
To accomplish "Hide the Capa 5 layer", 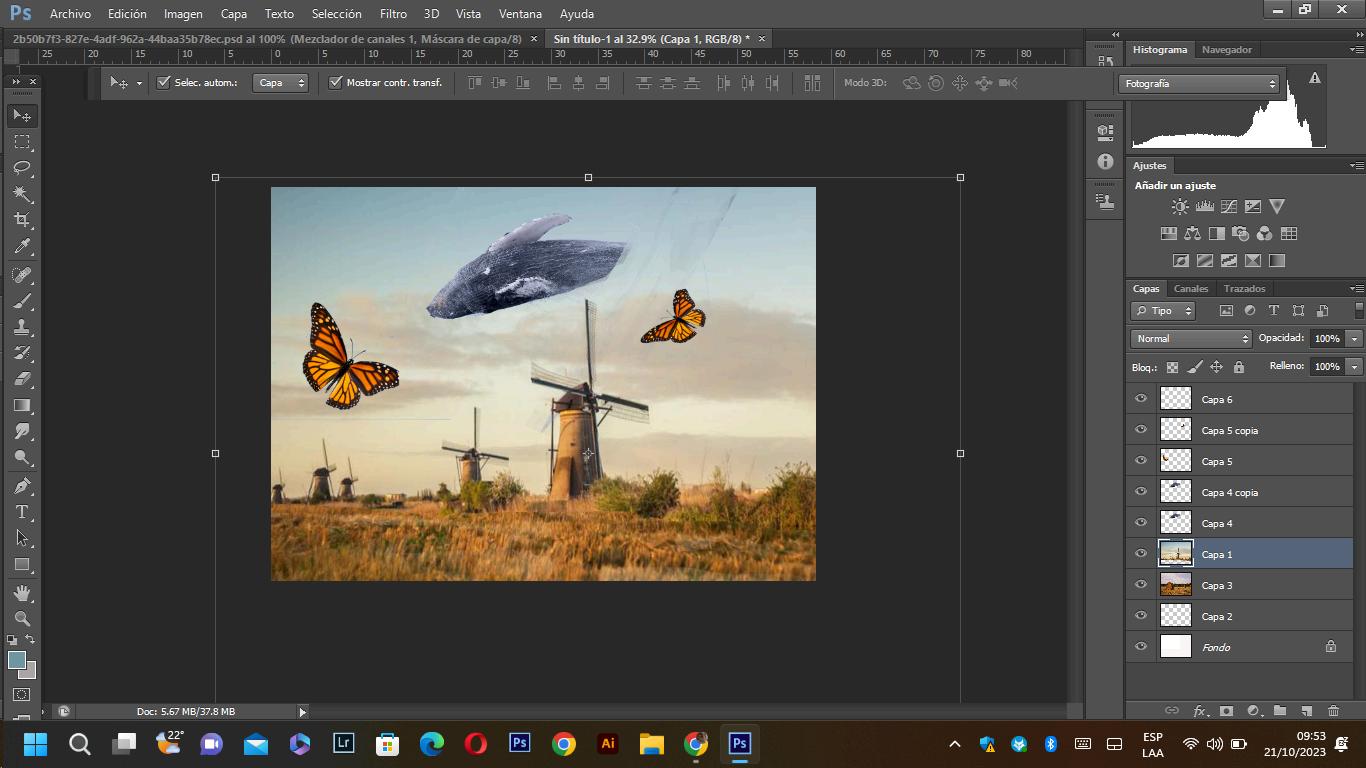I will 1141,461.
